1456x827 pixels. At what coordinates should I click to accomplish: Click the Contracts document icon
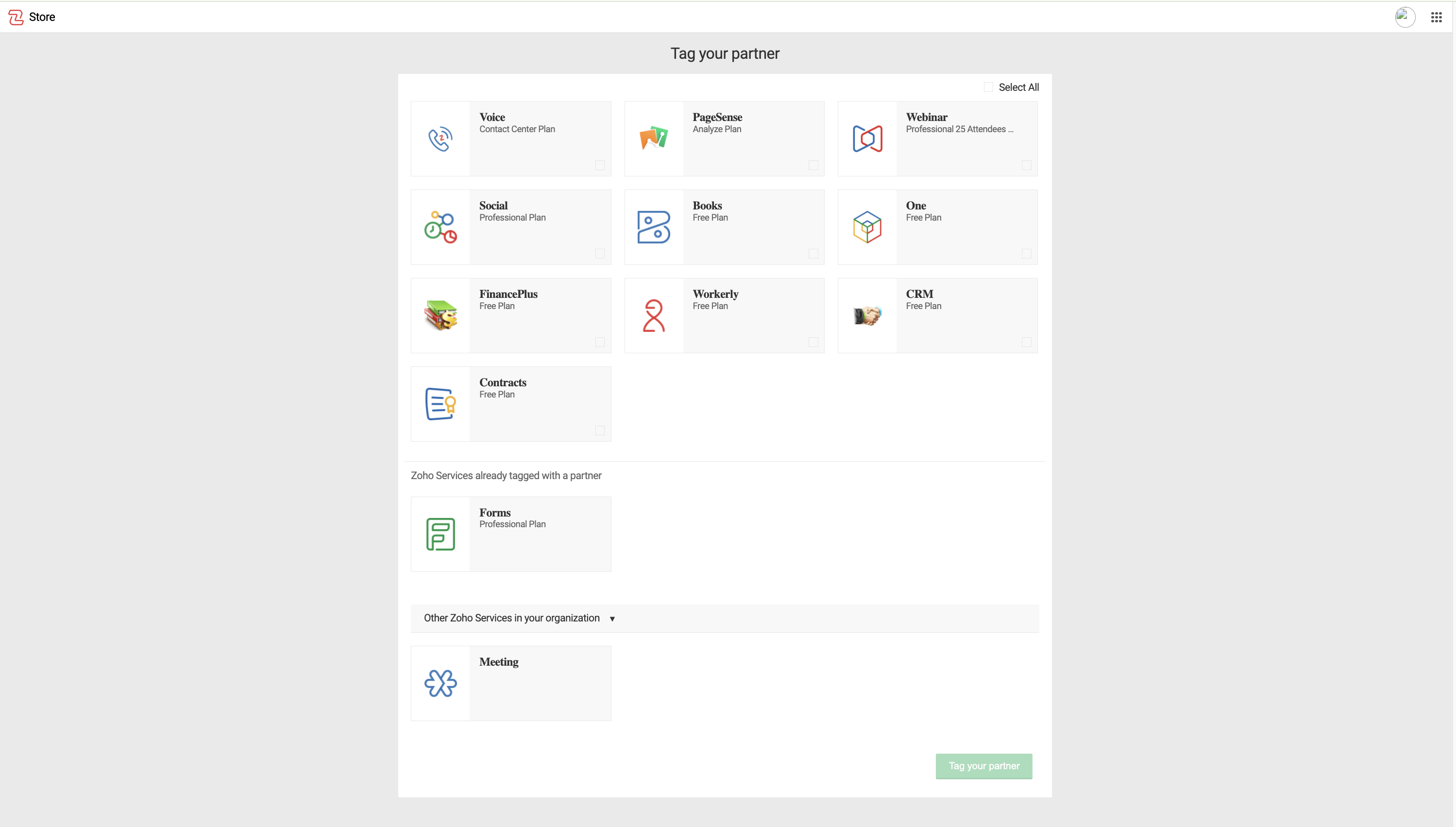(440, 404)
